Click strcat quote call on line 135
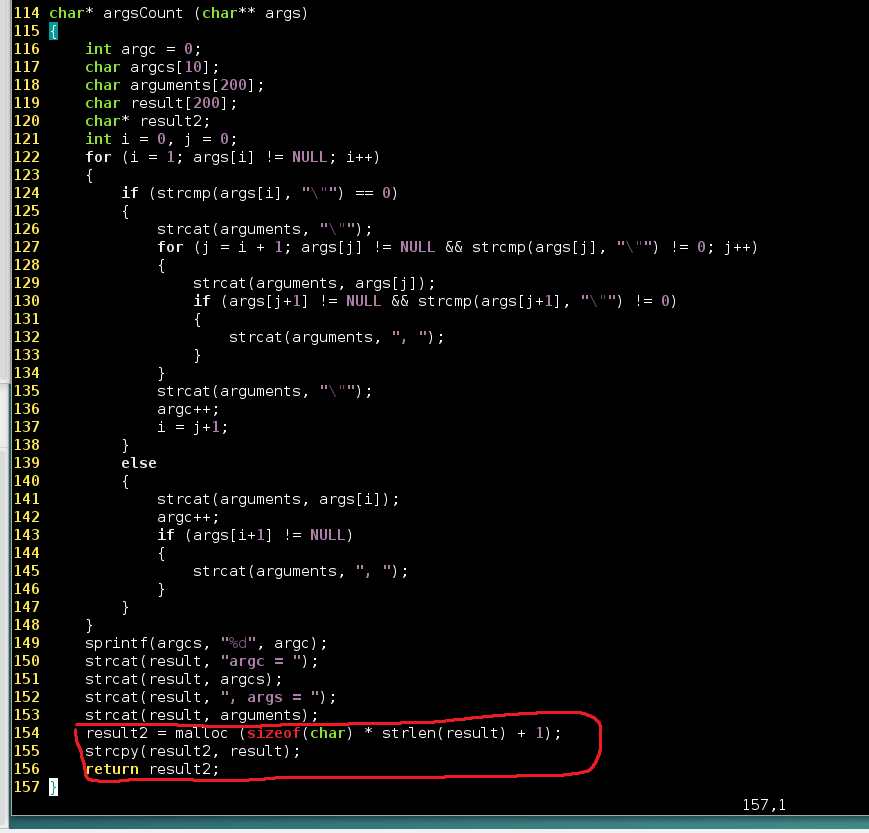Viewport: 869px width, 833px height. [264, 391]
